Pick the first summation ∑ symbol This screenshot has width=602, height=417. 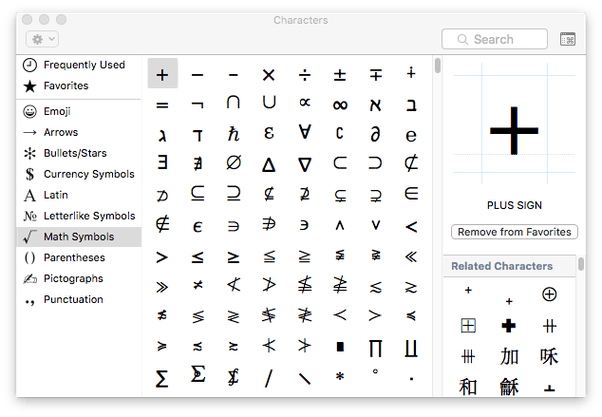click(162, 379)
